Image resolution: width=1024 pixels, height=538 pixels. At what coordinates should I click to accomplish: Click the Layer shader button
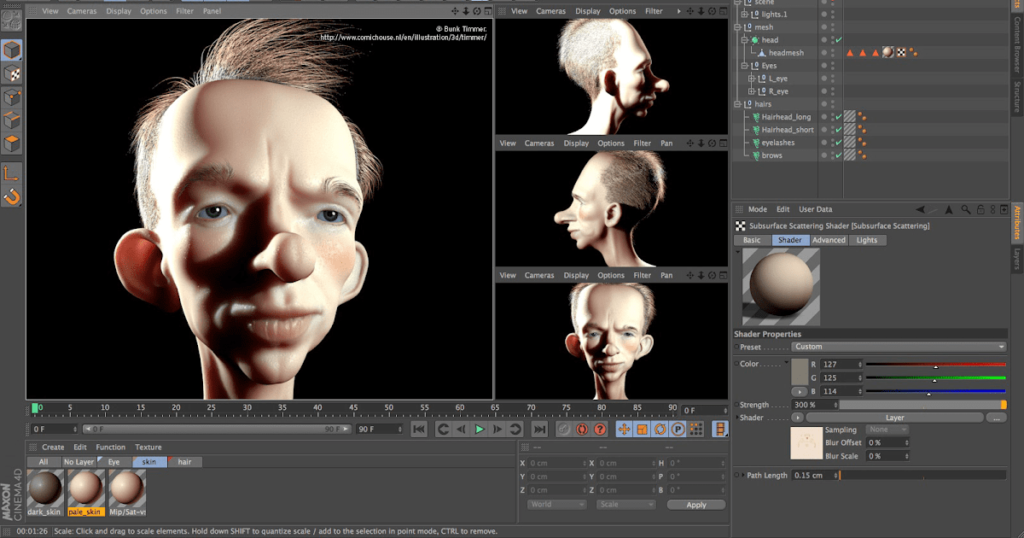coord(895,418)
